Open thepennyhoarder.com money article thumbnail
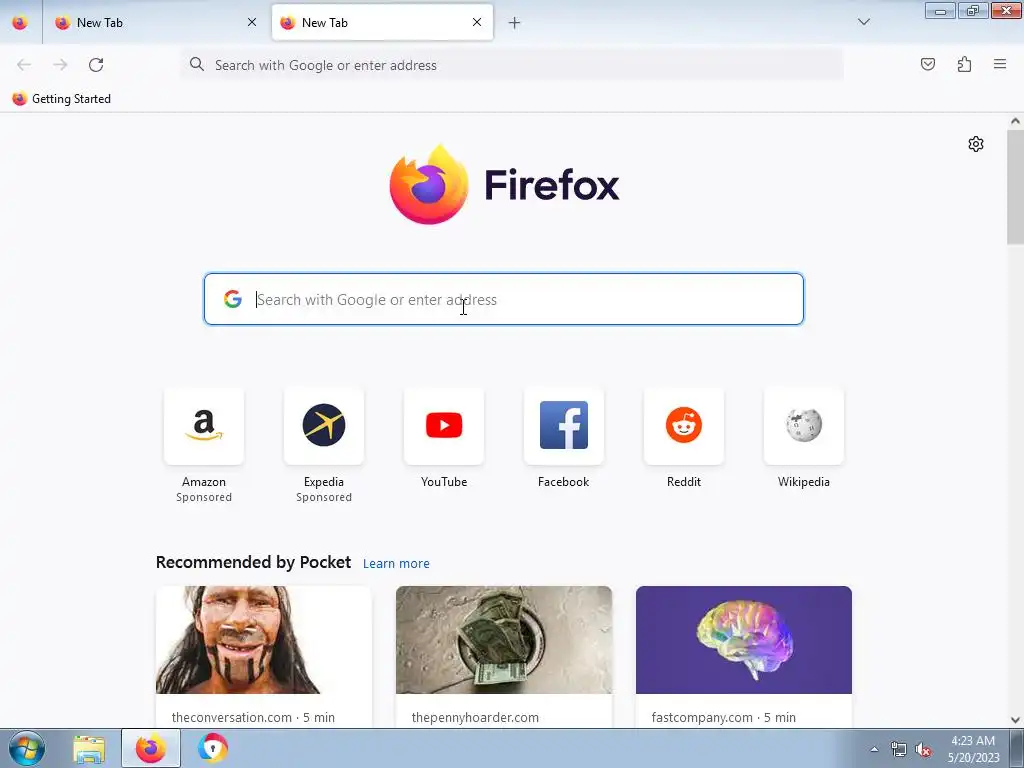This screenshot has height=768, width=1024. tap(504, 640)
